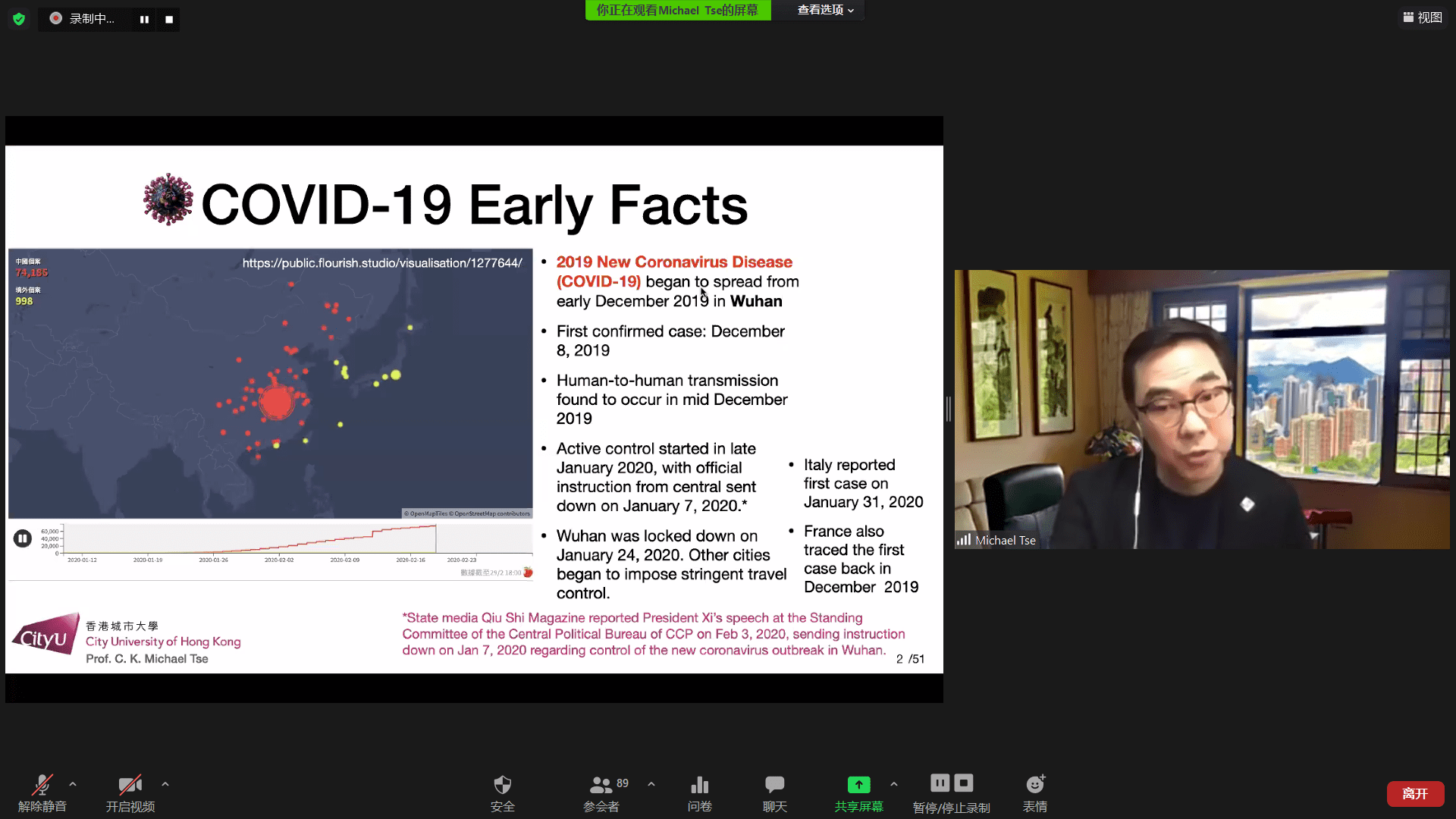Stop the recording with square button

point(169,19)
